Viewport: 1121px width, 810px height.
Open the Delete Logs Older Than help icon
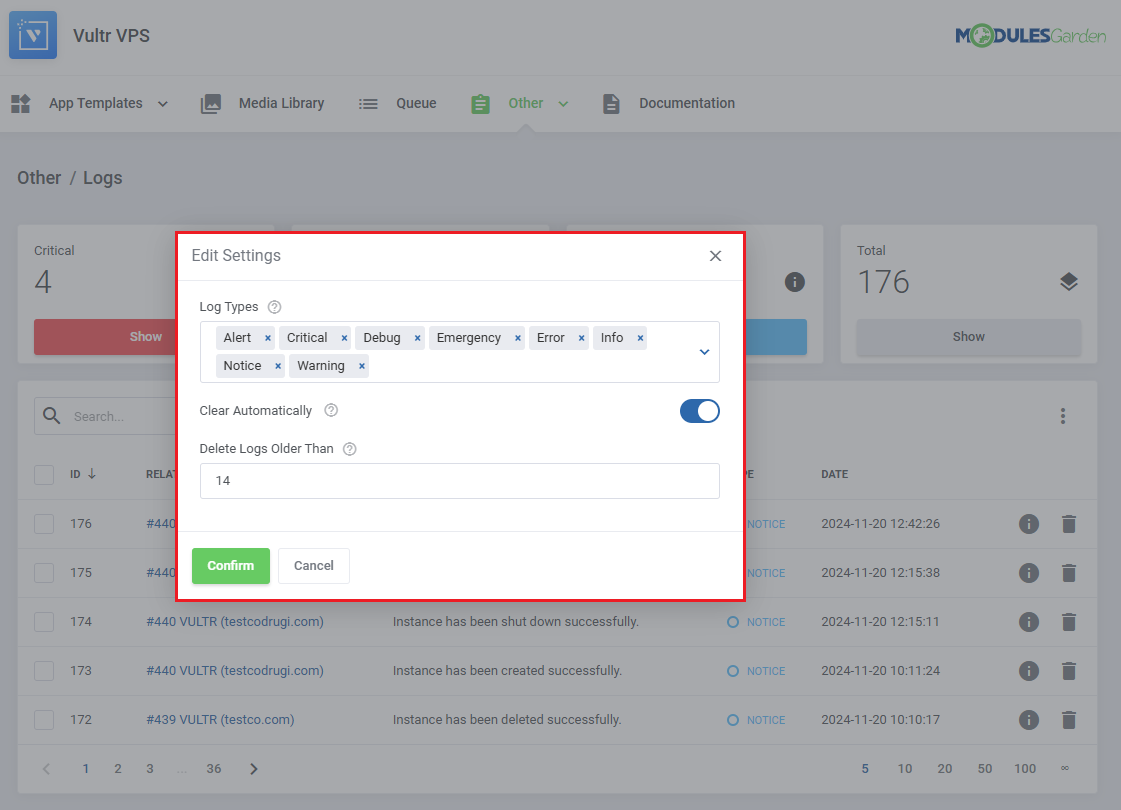coord(350,449)
